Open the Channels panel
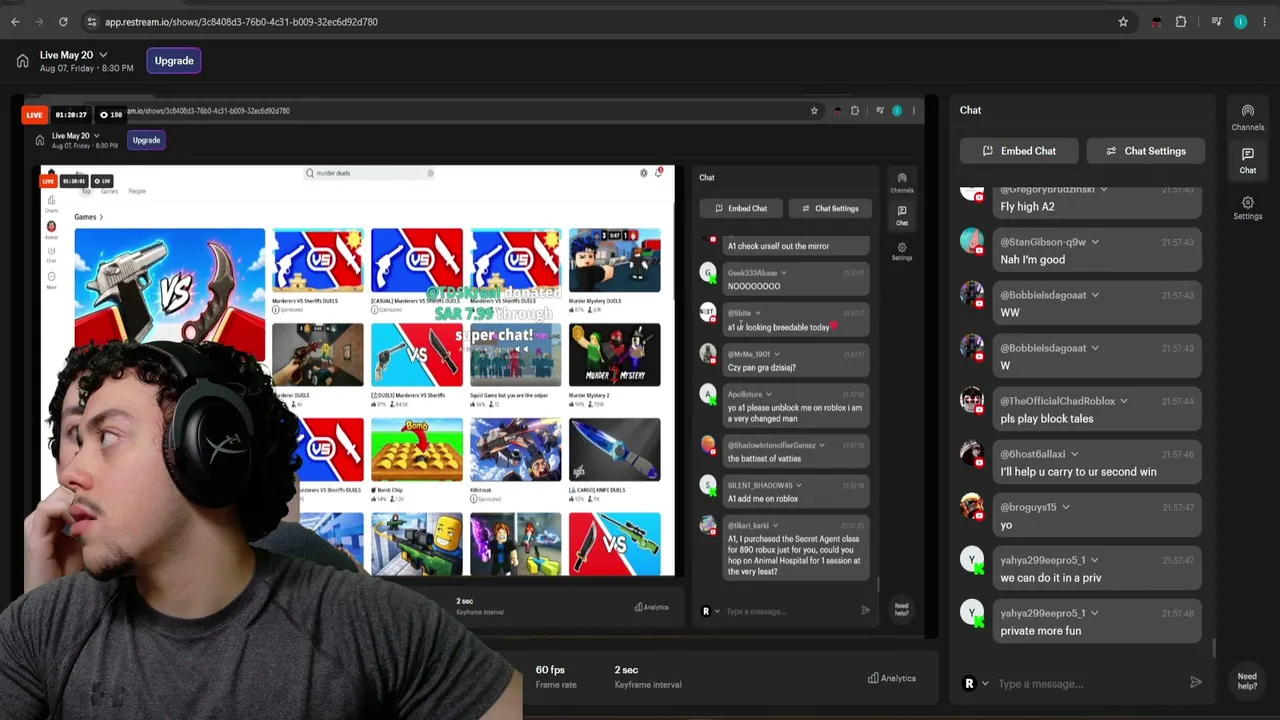1280x720 pixels. coord(1247,118)
